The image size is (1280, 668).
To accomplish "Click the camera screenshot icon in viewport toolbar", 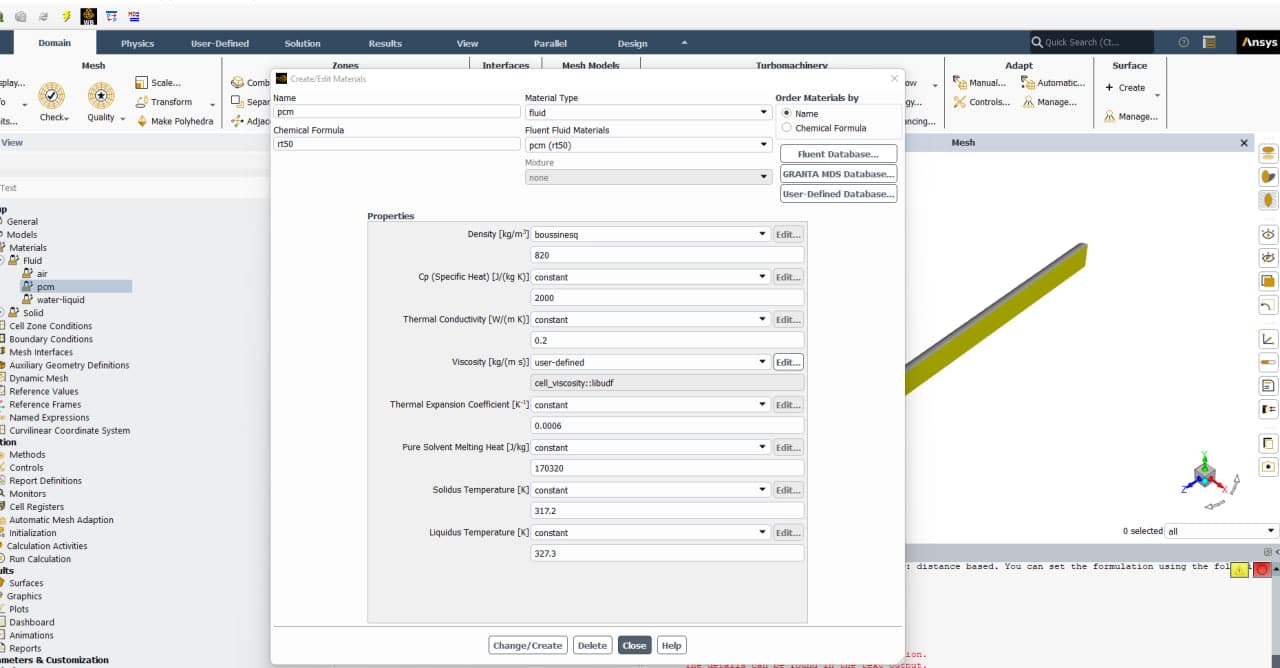I will pos(1269,466).
